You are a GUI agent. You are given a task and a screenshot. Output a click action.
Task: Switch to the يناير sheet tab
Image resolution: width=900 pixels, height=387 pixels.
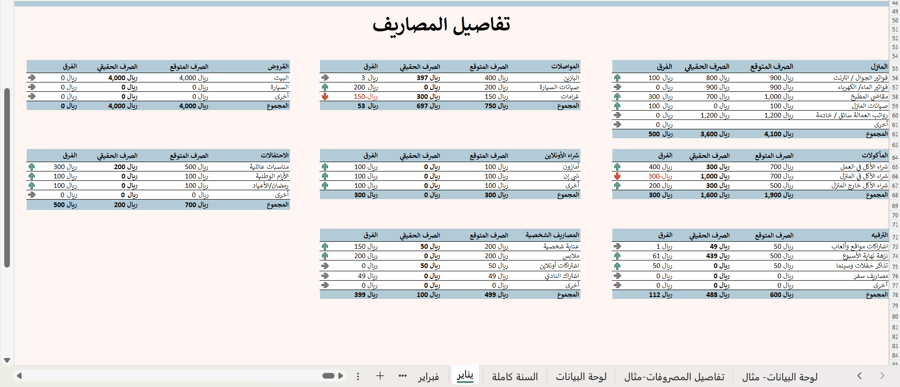coord(465,376)
